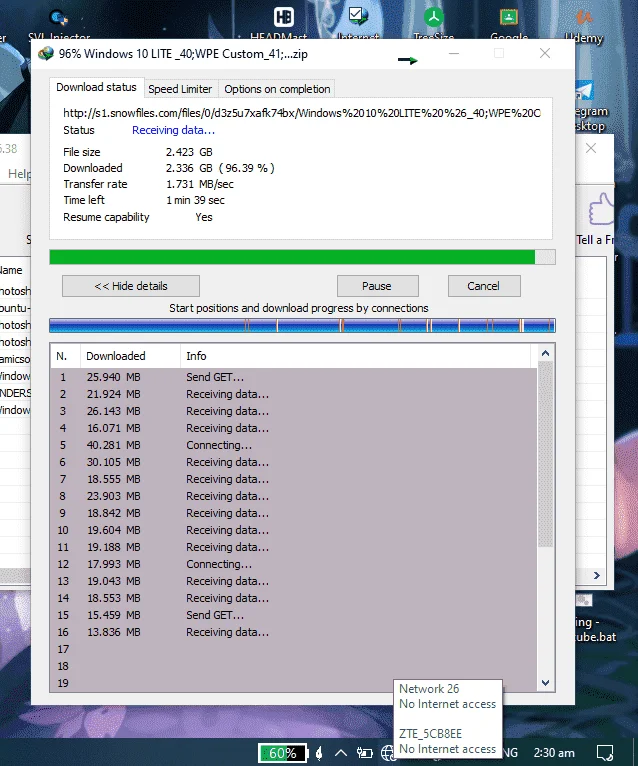
Task: Click the Name column header in background window
Action: [11, 270]
